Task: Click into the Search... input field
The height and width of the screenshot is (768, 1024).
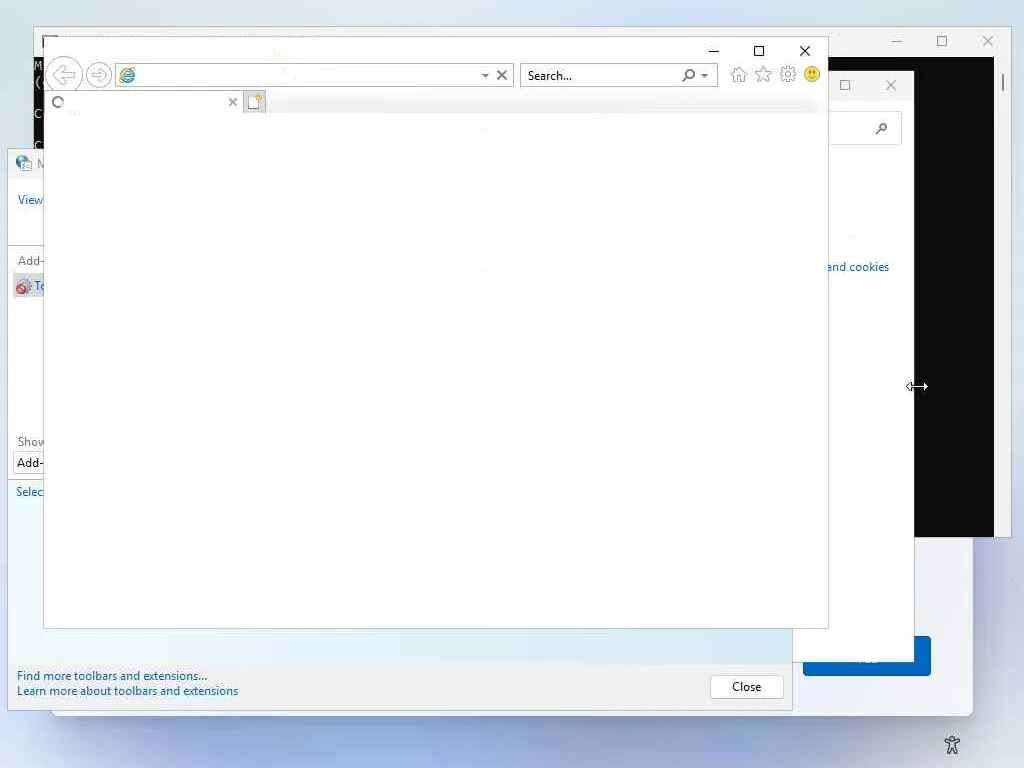Action: pos(602,76)
